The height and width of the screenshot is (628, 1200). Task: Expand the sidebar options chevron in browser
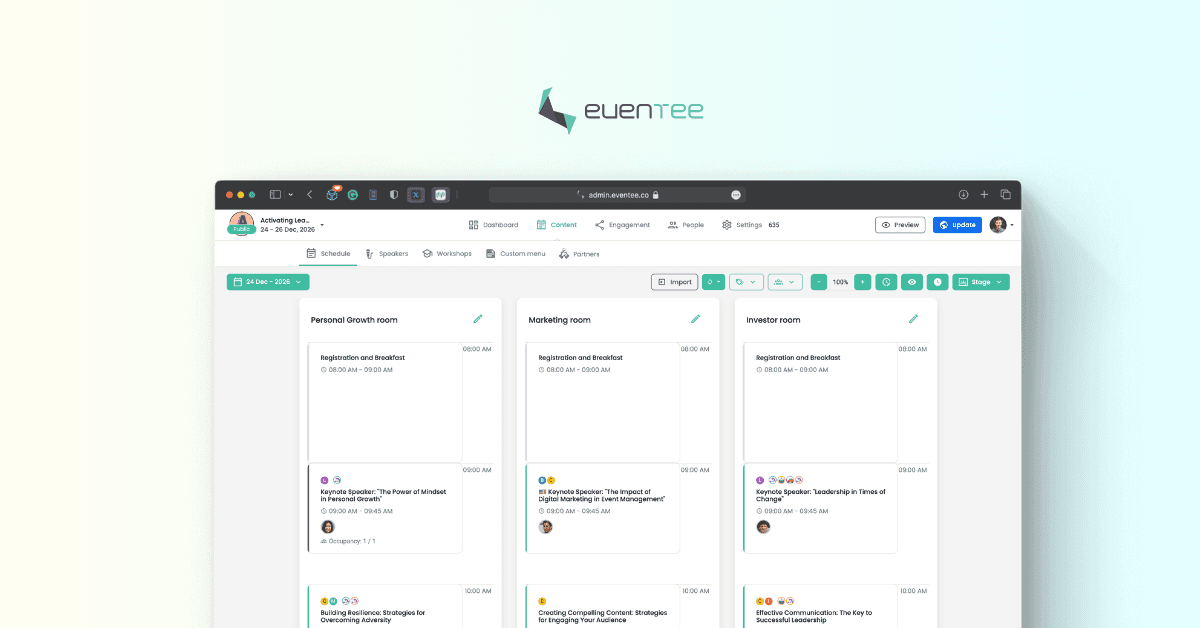click(291, 195)
